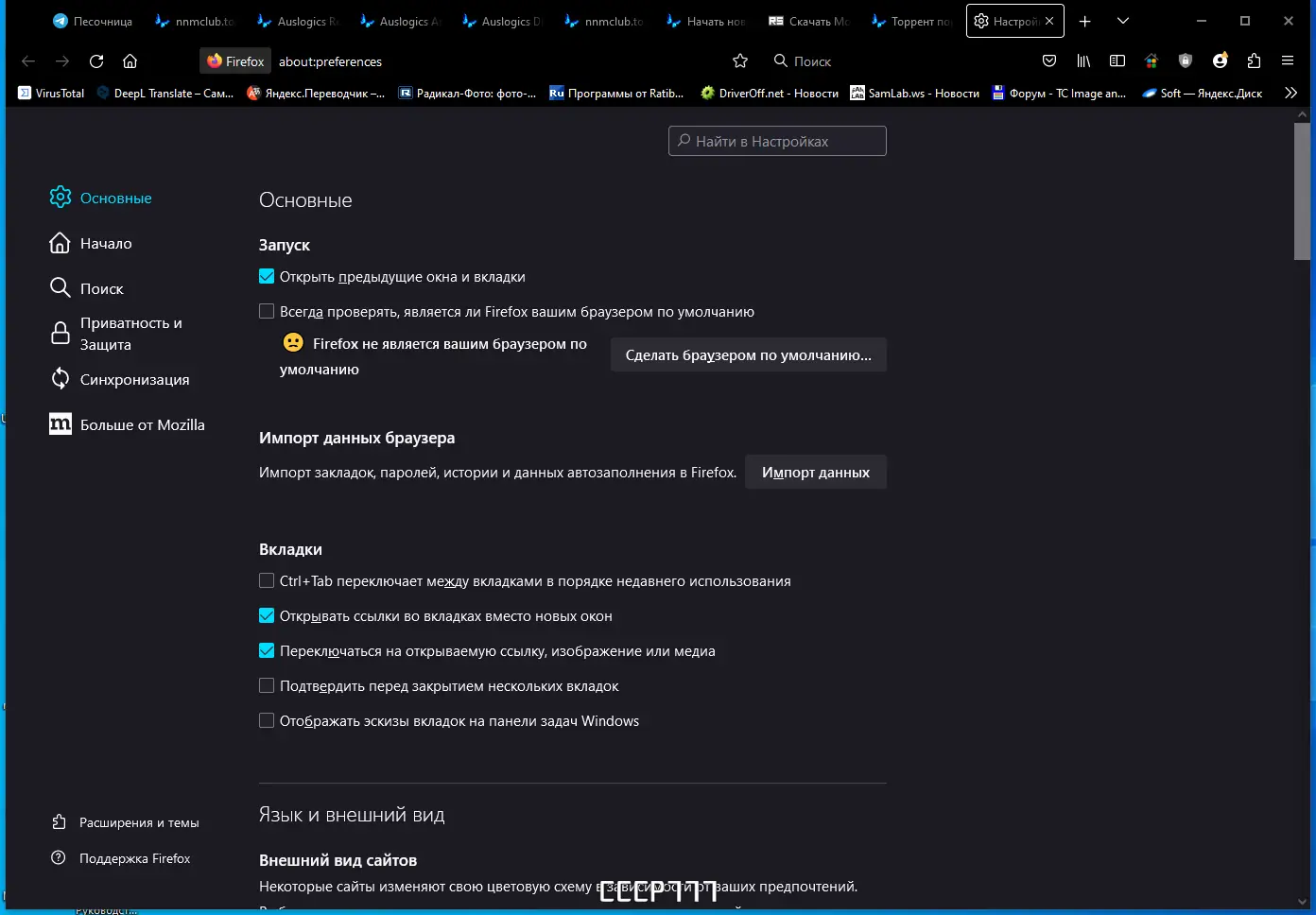Open the tabs list dropdown chevron
1316x915 pixels.
[x=1123, y=20]
